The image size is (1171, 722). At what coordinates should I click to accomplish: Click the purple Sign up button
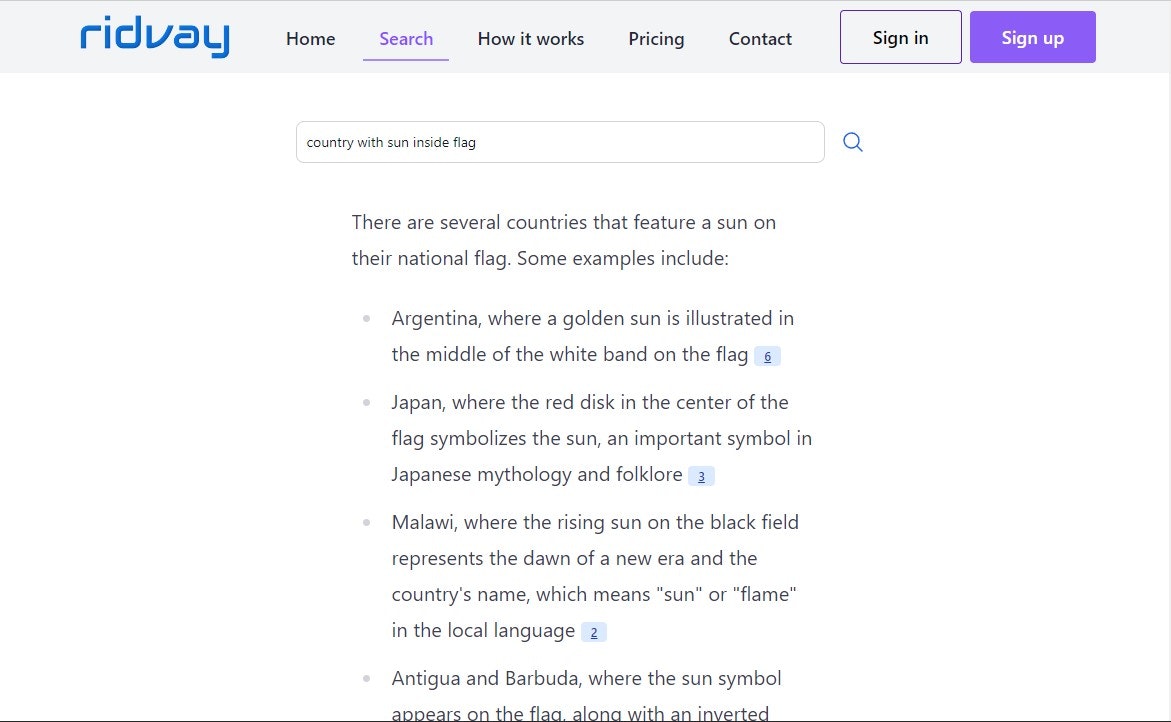click(x=1033, y=37)
